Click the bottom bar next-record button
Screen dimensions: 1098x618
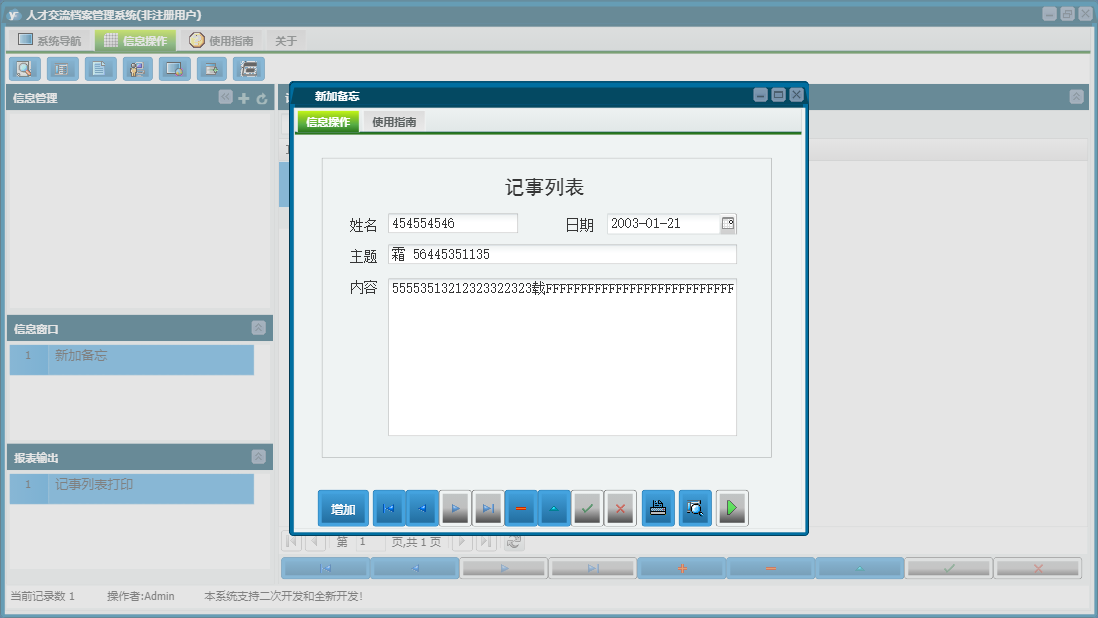pos(504,568)
